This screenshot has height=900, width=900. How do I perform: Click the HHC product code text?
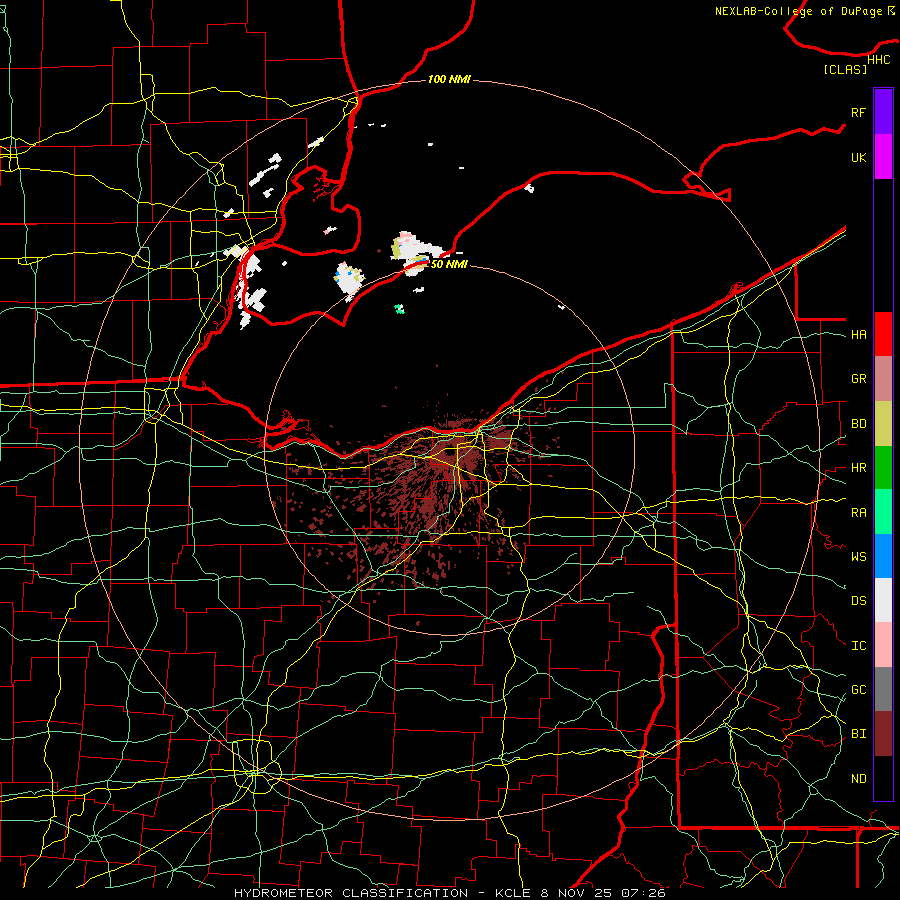tap(879, 60)
